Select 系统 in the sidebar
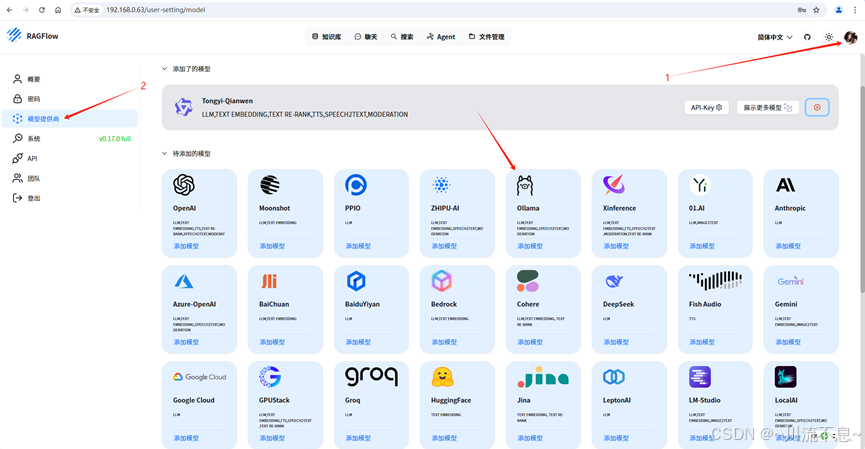Screen dimensions: 865x449 tap(70, 138)
